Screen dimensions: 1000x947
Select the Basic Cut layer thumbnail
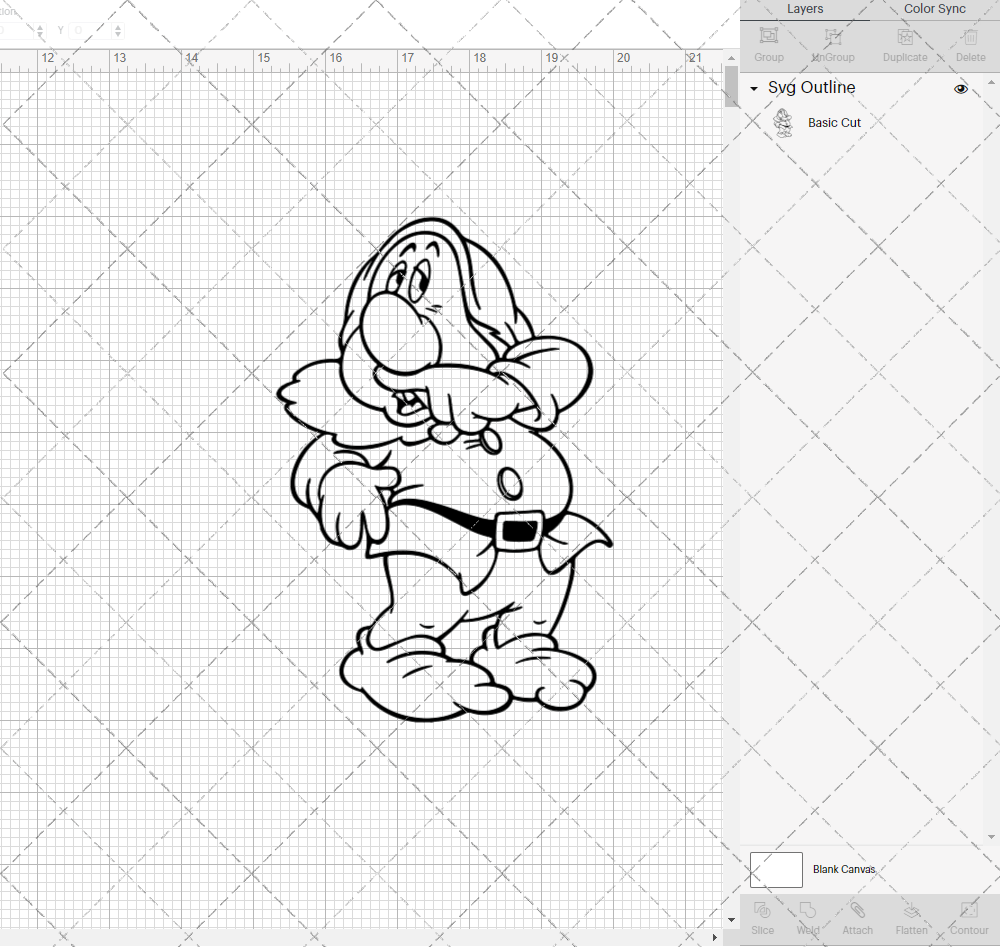click(x=783, y=122)
